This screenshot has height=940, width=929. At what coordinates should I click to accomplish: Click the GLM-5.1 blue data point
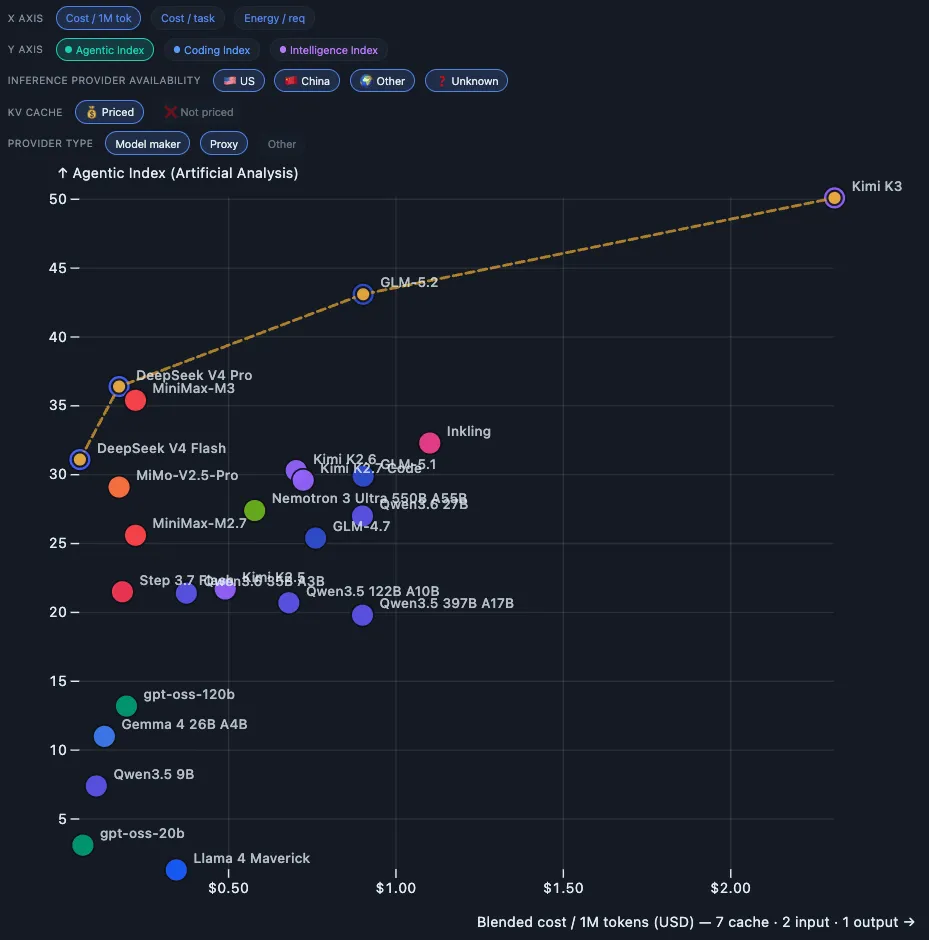tap(363, 476)
